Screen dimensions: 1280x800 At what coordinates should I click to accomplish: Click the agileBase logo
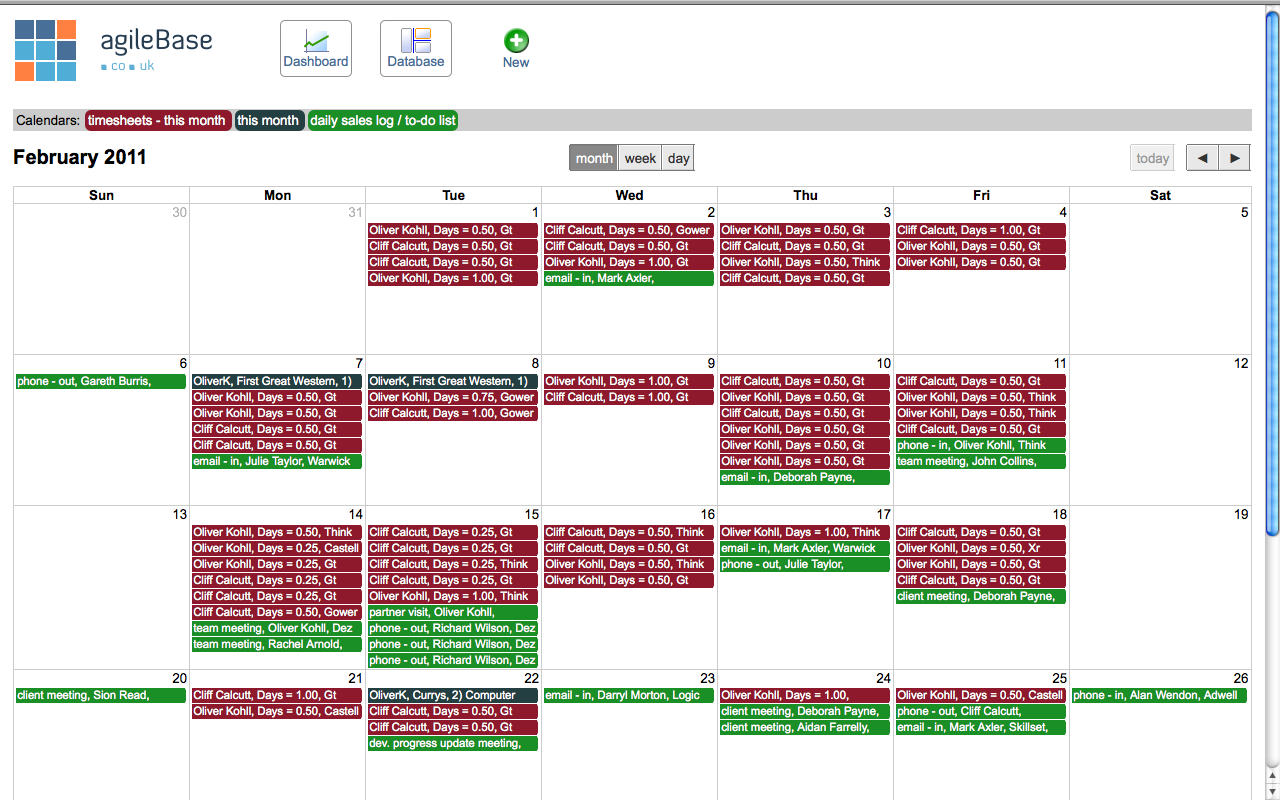click(46, 50)
